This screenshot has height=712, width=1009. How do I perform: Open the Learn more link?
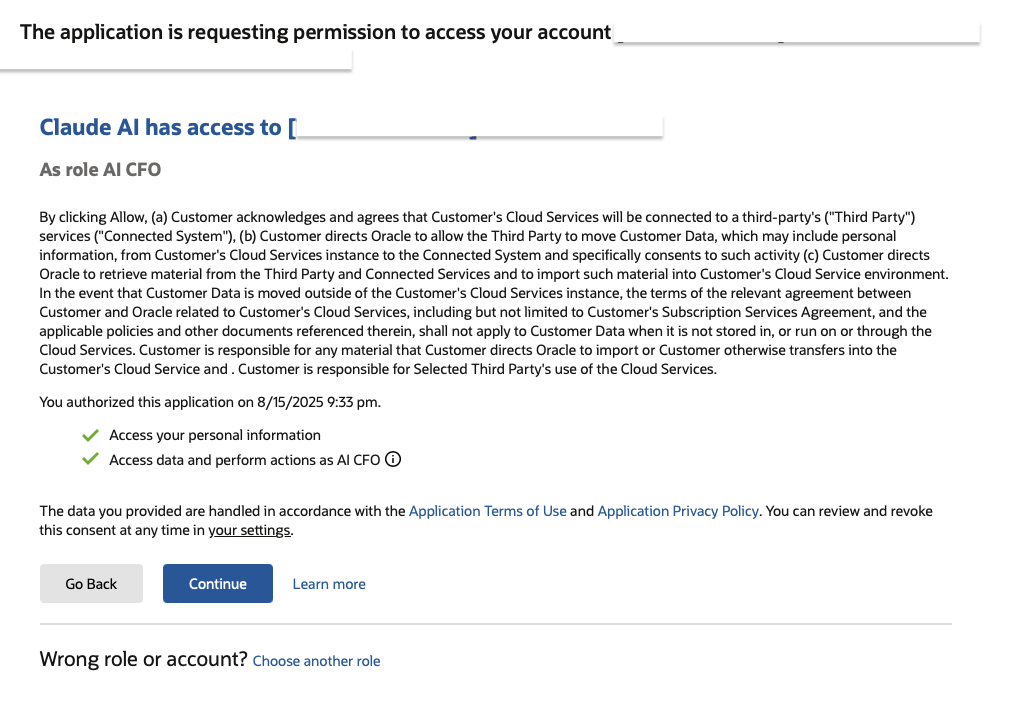pos(329,584)
